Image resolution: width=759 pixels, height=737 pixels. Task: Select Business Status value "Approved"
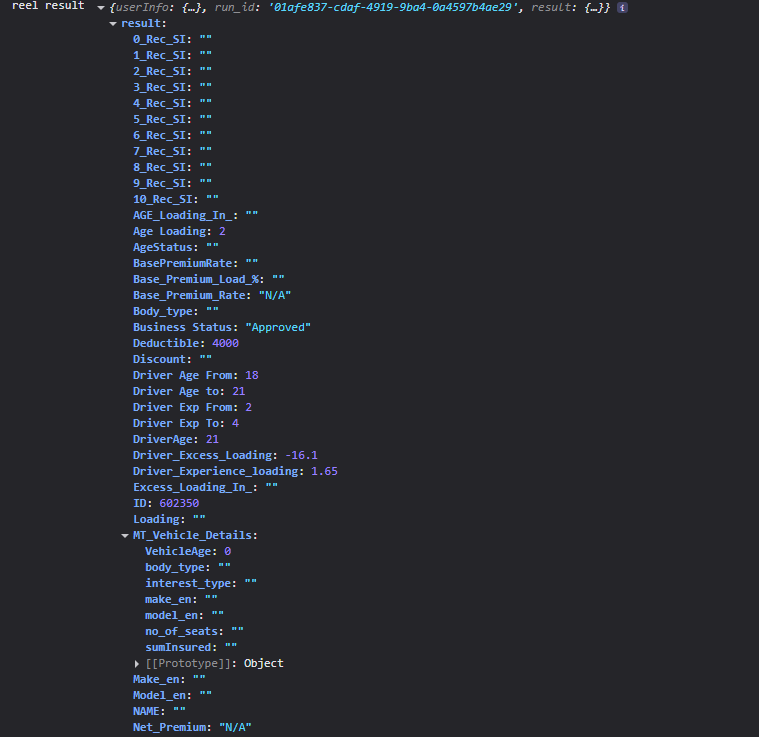click(278, 327)
